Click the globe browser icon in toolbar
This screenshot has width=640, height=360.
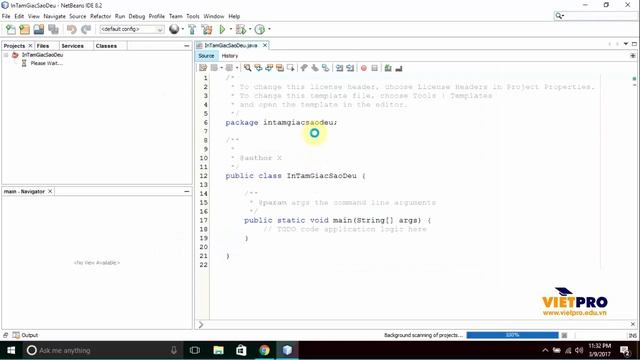(x=174, y=29)
